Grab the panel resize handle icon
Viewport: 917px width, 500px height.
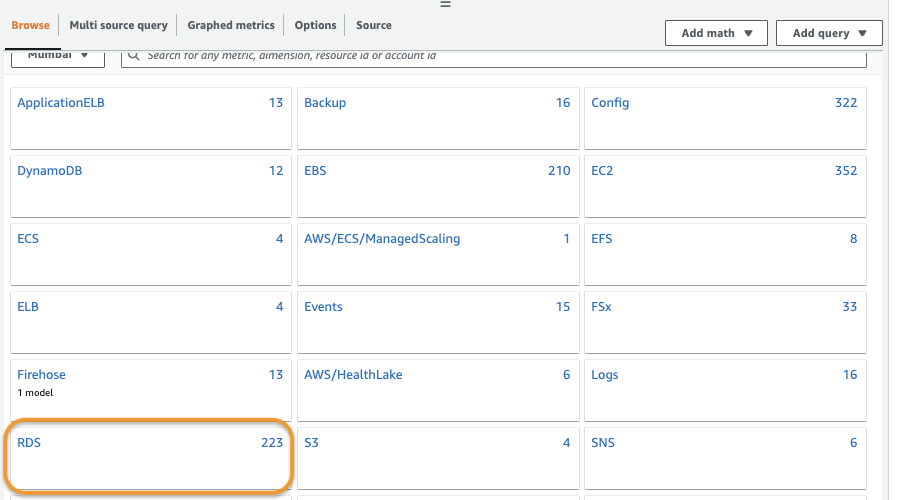(445, 4)
